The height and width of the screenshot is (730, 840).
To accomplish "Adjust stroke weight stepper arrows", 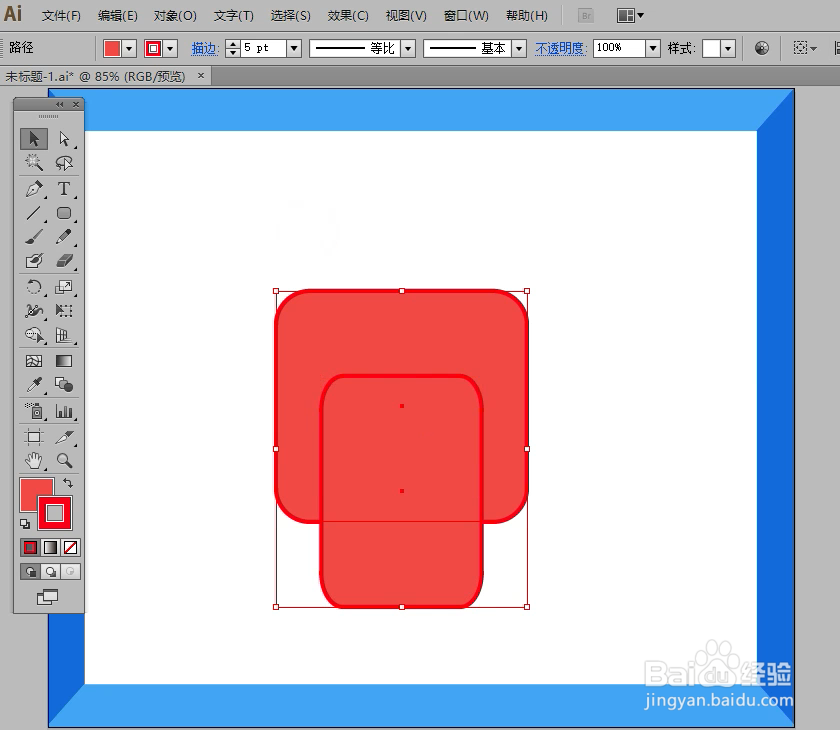I will point(232,49).
